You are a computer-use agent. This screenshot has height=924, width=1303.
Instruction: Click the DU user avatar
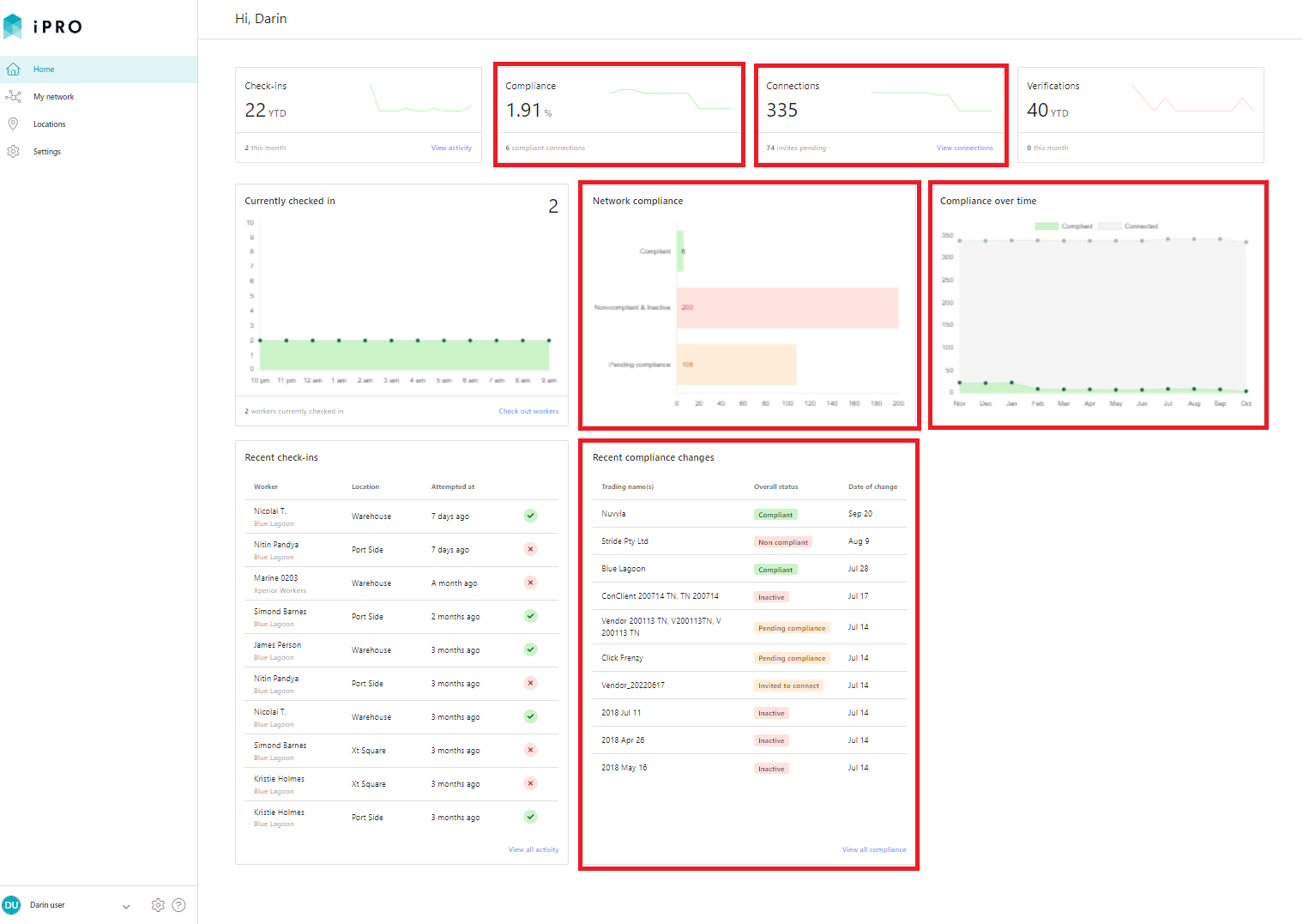[x=11, y=905]
